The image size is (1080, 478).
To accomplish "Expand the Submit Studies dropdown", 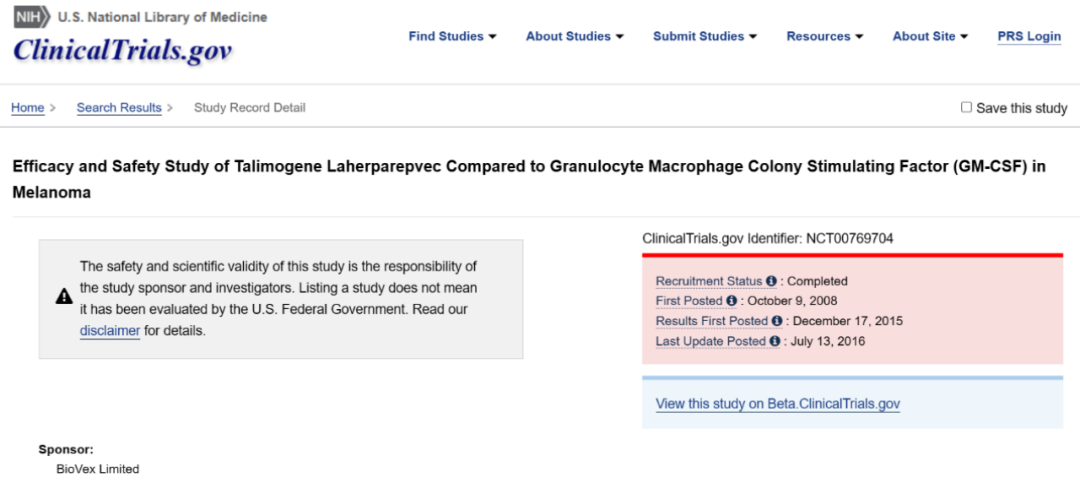I will pyautogui.click(x=704, y=36).
